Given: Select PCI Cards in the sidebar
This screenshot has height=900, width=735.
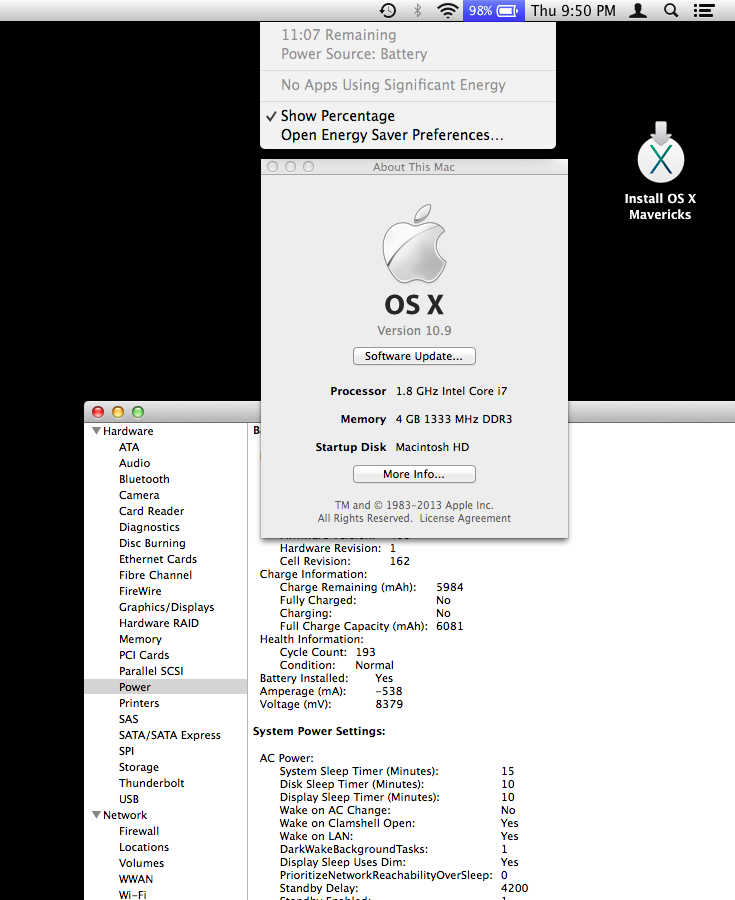Looking at the screenshot, I should pos(144,655).
